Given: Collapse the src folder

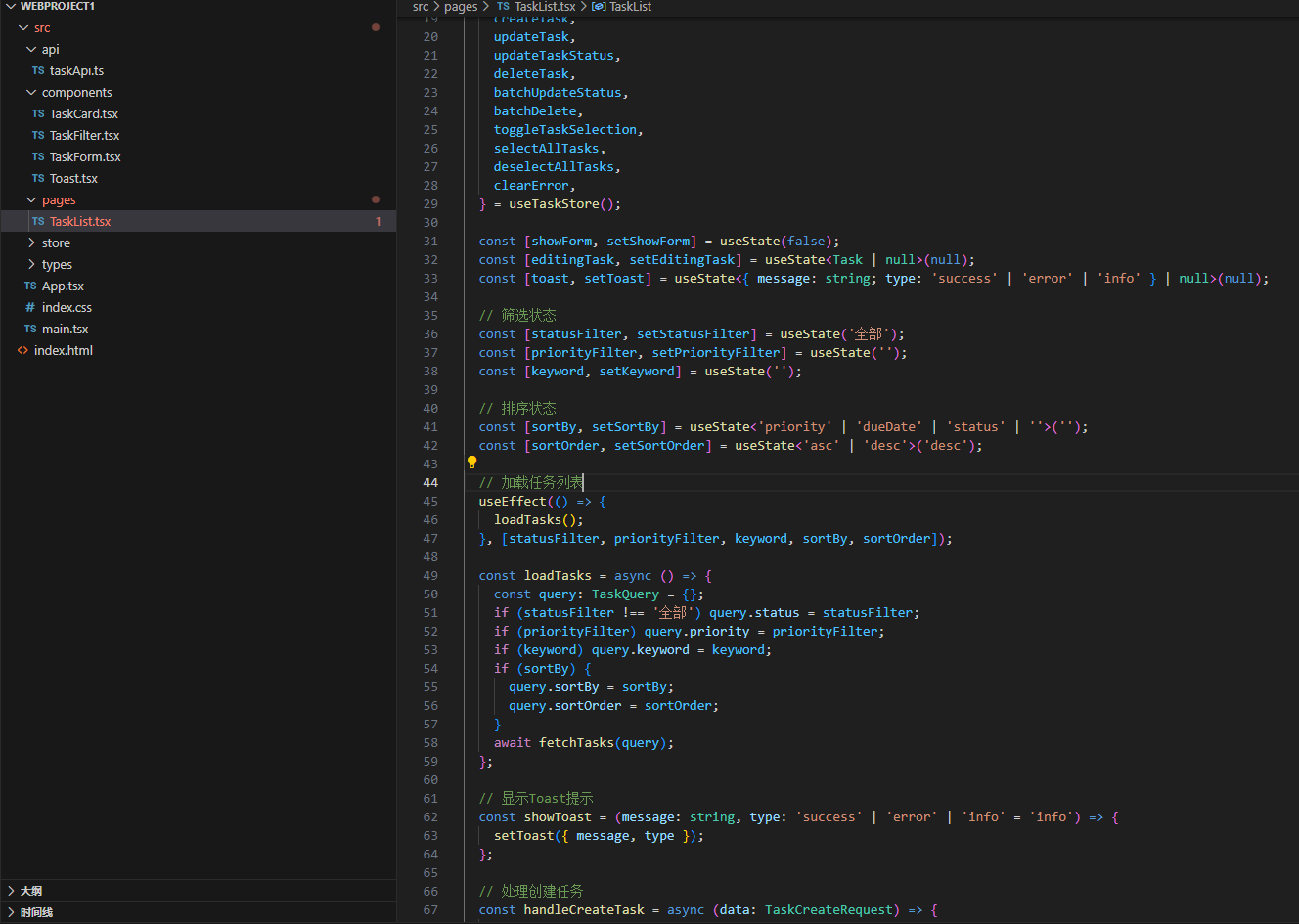Looking at the screenshot, I should point(23,27).
